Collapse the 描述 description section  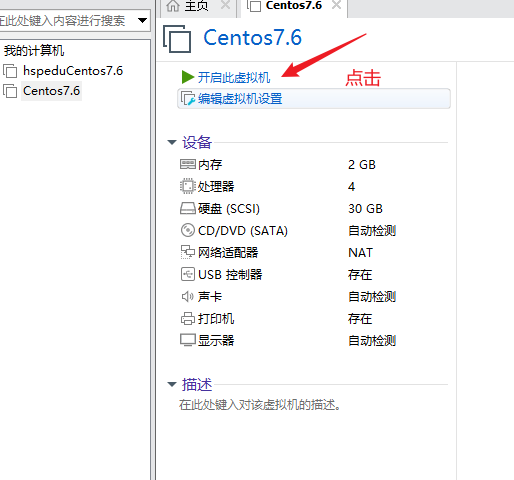[x=172, y=384]
